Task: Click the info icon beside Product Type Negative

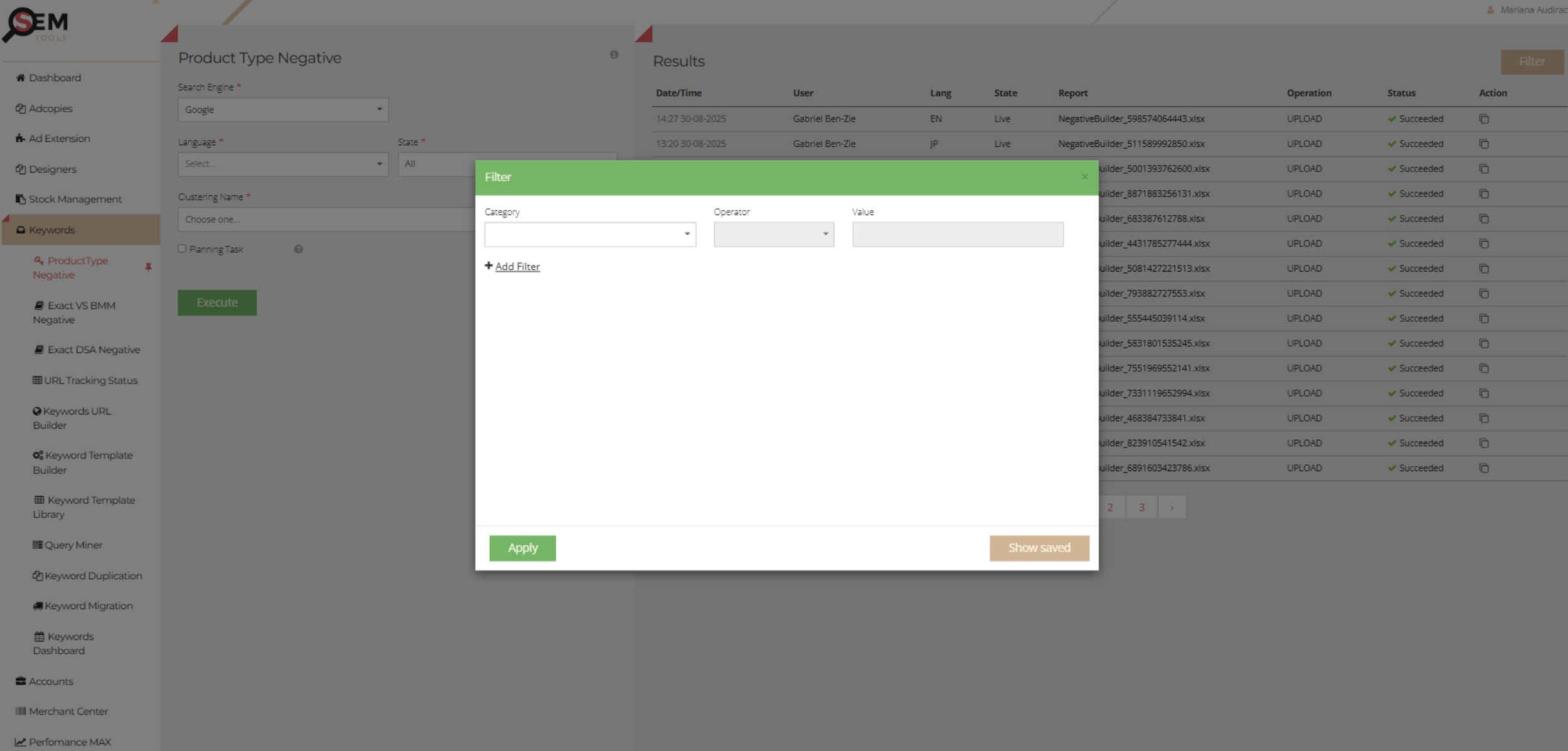Action: [x=613, y=55]
